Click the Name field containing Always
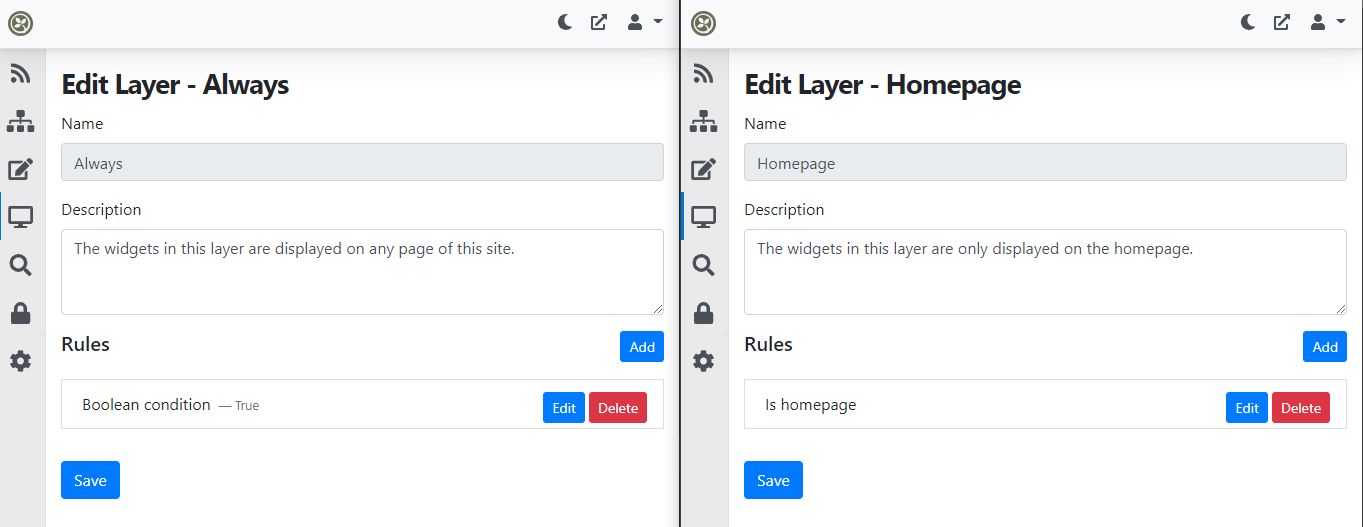 click(362, 162)
